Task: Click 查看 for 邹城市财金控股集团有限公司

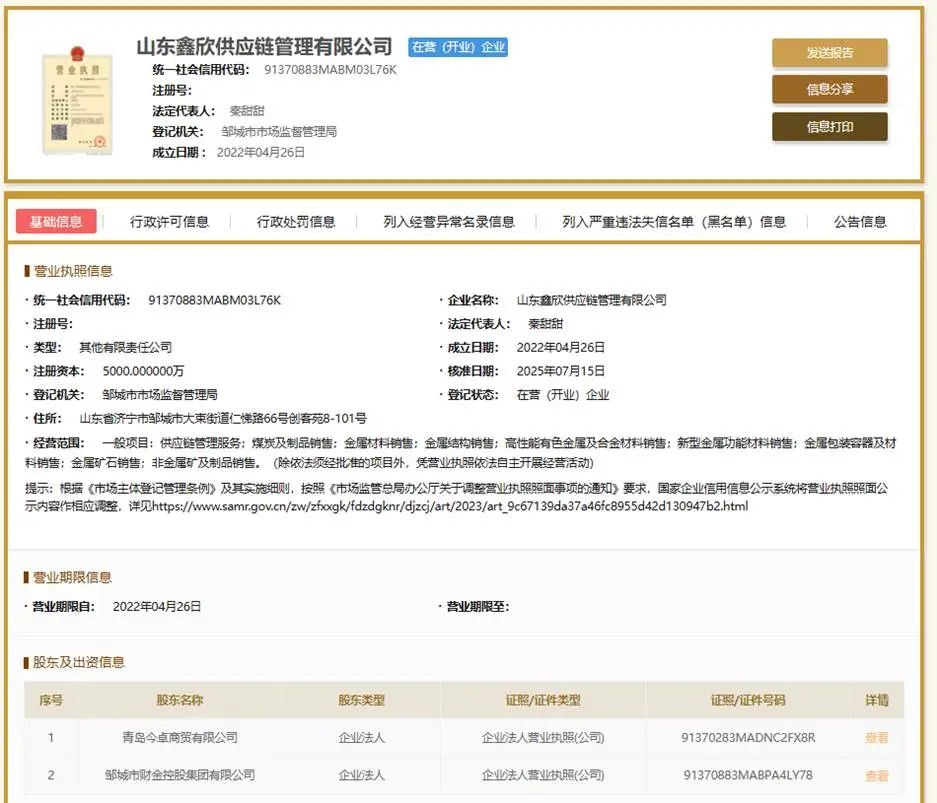Action: click(876, 775)
